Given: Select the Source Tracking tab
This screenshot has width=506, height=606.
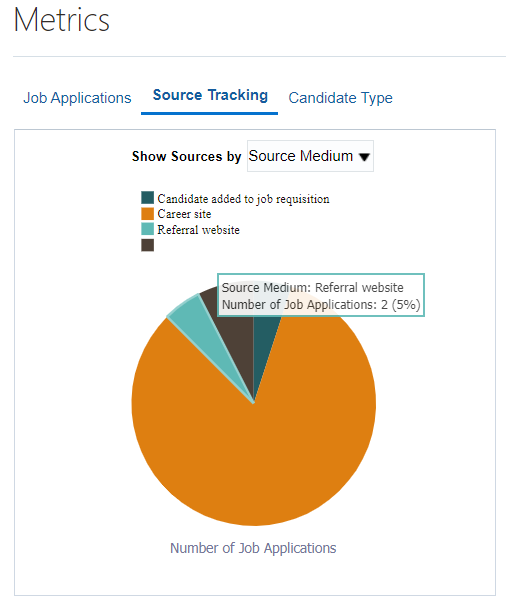Looking at the screenshot, I should [210, 95].
